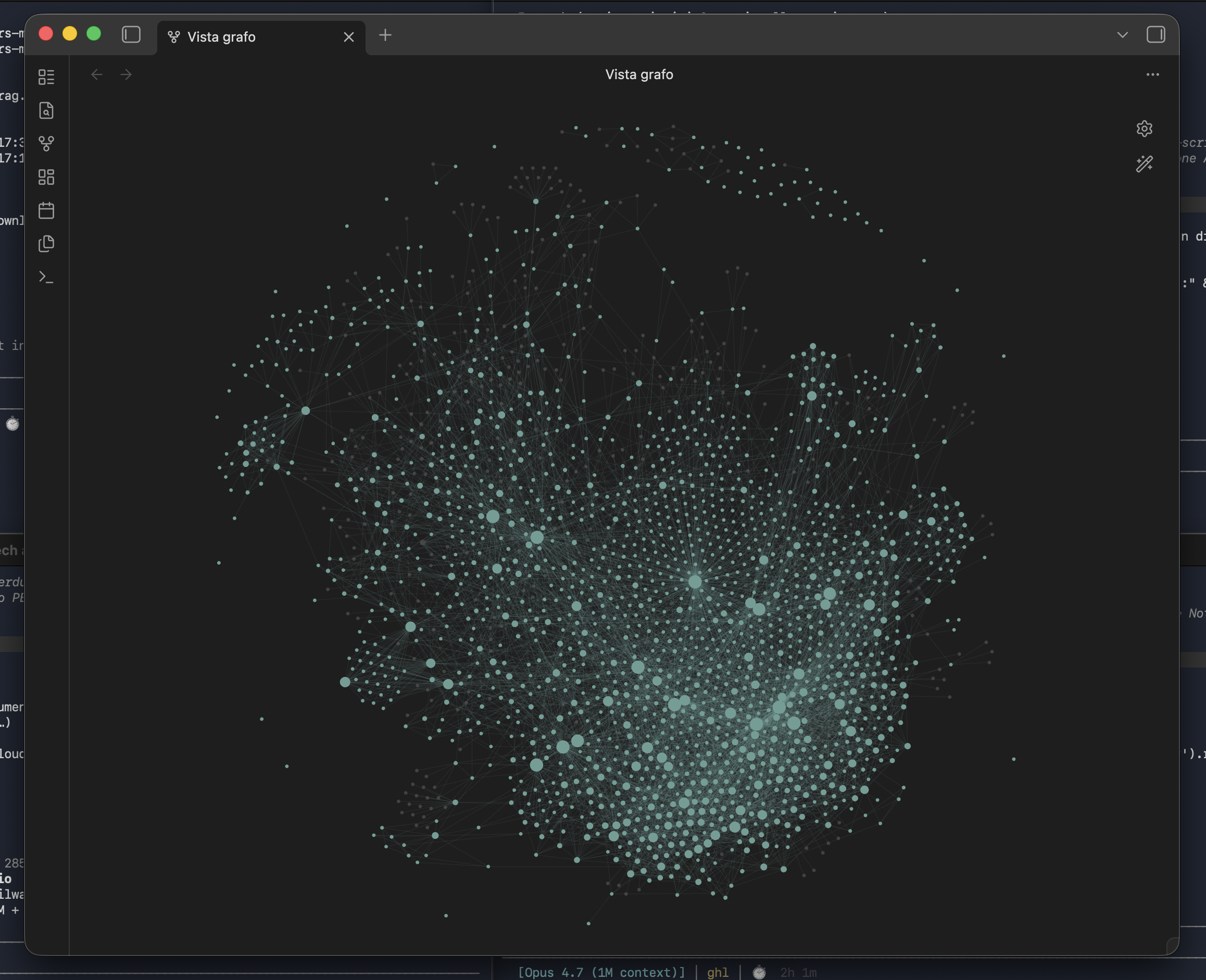Navigate back with the left arrow
The image size is (1206, 980).
pos(96,74)
